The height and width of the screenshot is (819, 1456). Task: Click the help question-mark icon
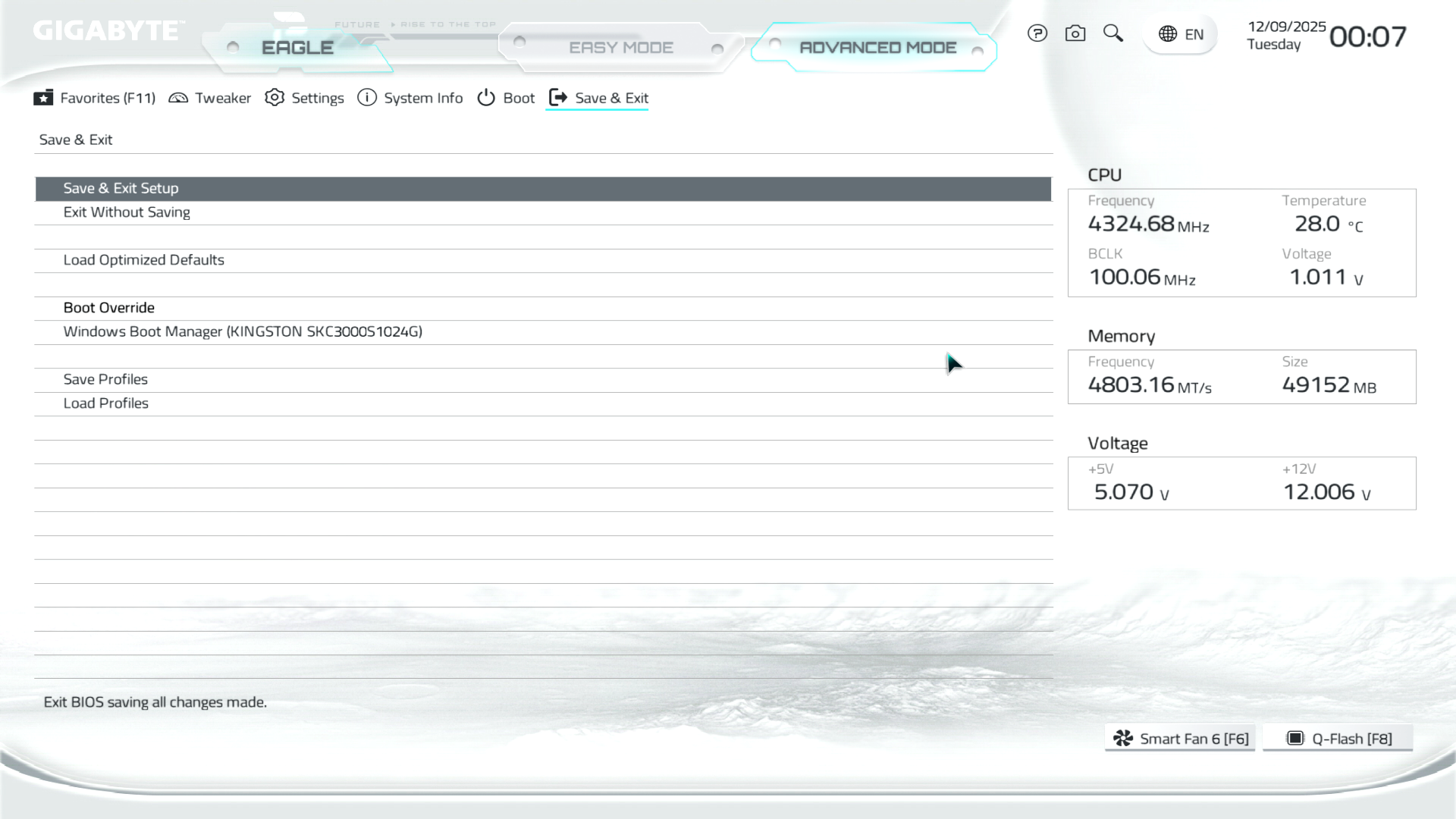(x=1037, y=33)
